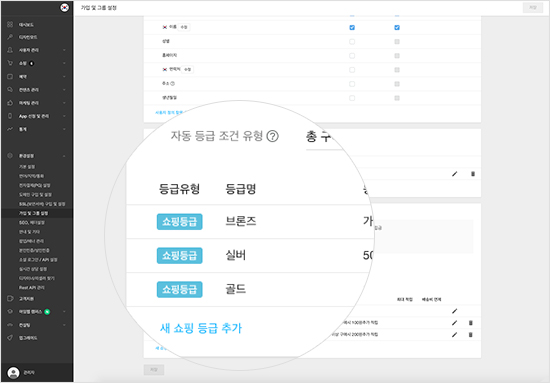
Task: Uncheck the first checkbox in 이름 row
Action: click(x=352, y=27)
